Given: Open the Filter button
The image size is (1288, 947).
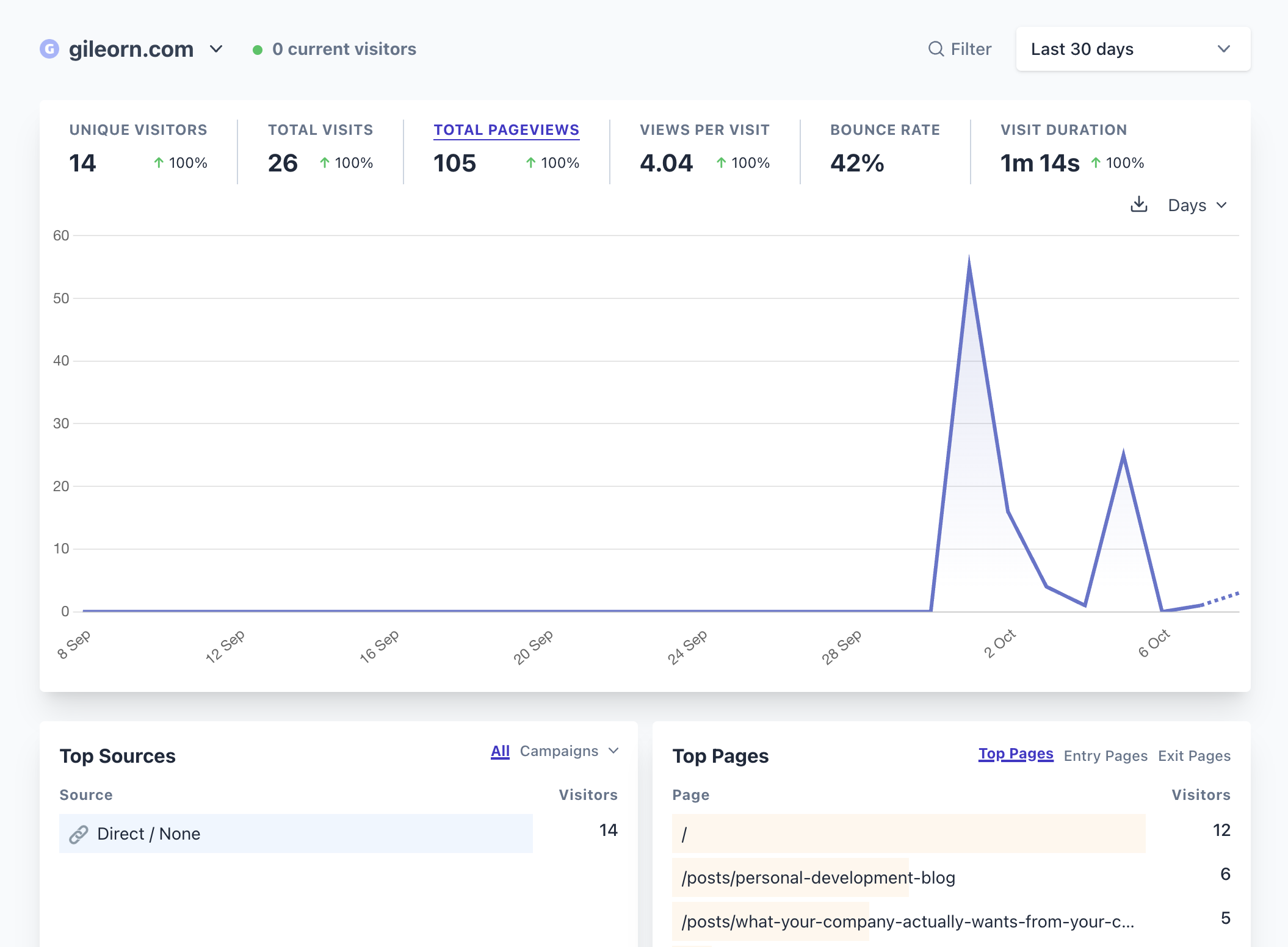Looking at the screenshot, I should tap(960, 49).
